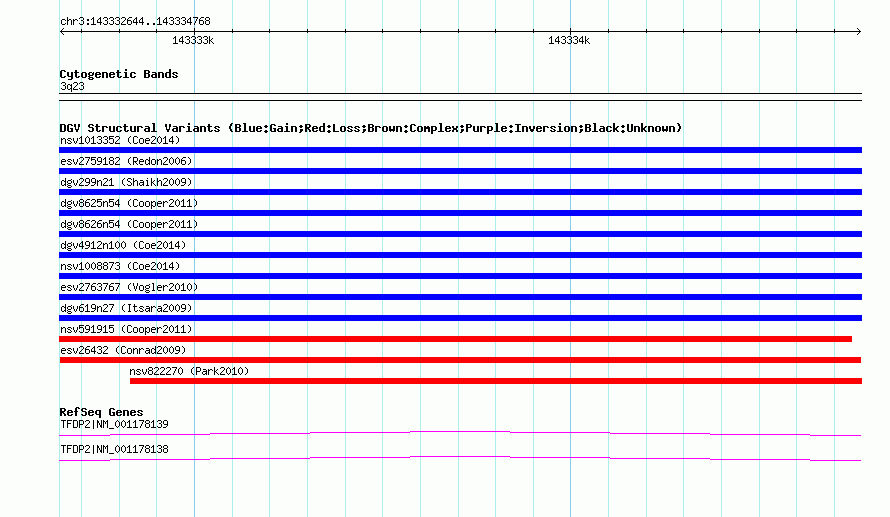
Task: Click the nsv591915 (Cooper2011) red loss bar
Action: (x=456, y=339)
